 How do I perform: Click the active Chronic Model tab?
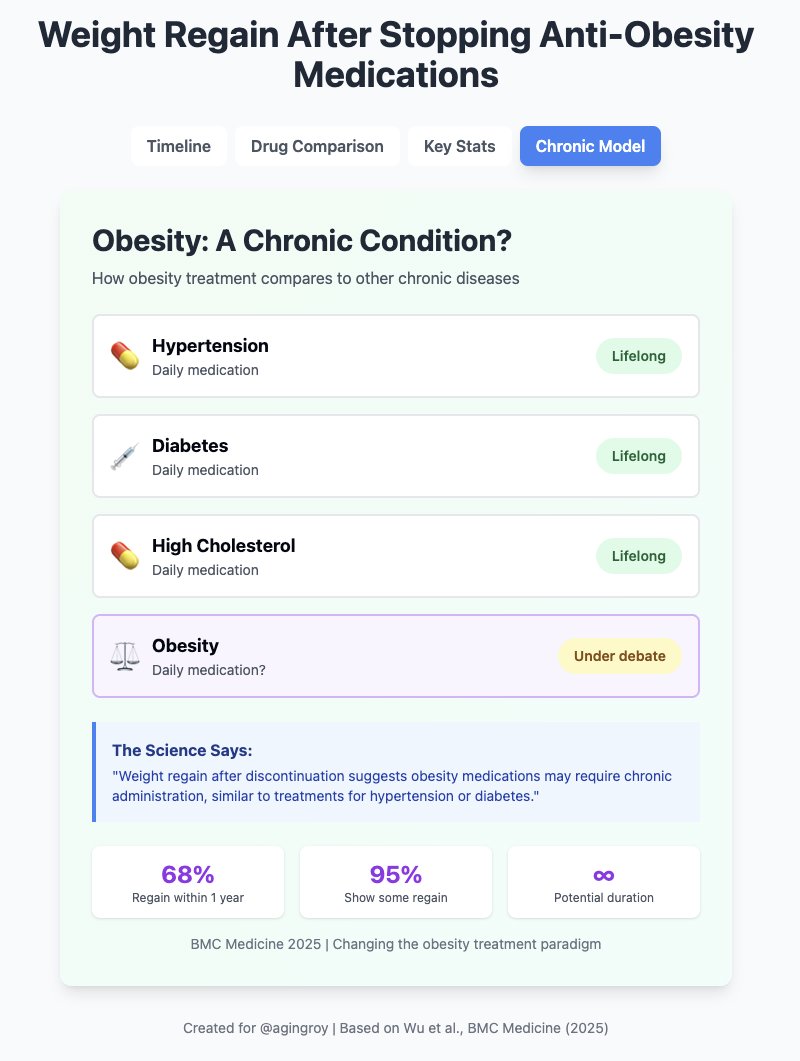tap(590, 146)
